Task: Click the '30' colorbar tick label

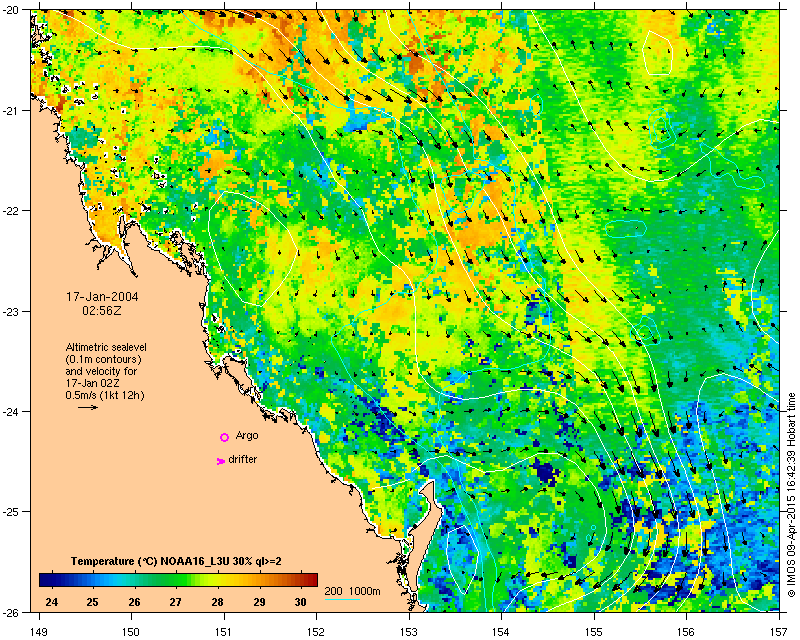Action: [x=301, y=602]
